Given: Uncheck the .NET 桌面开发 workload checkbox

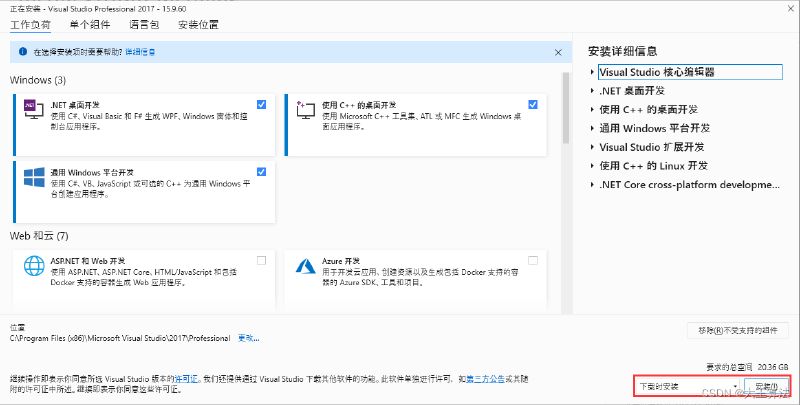Looking at the screenshot, I should [x=261, y=105].
